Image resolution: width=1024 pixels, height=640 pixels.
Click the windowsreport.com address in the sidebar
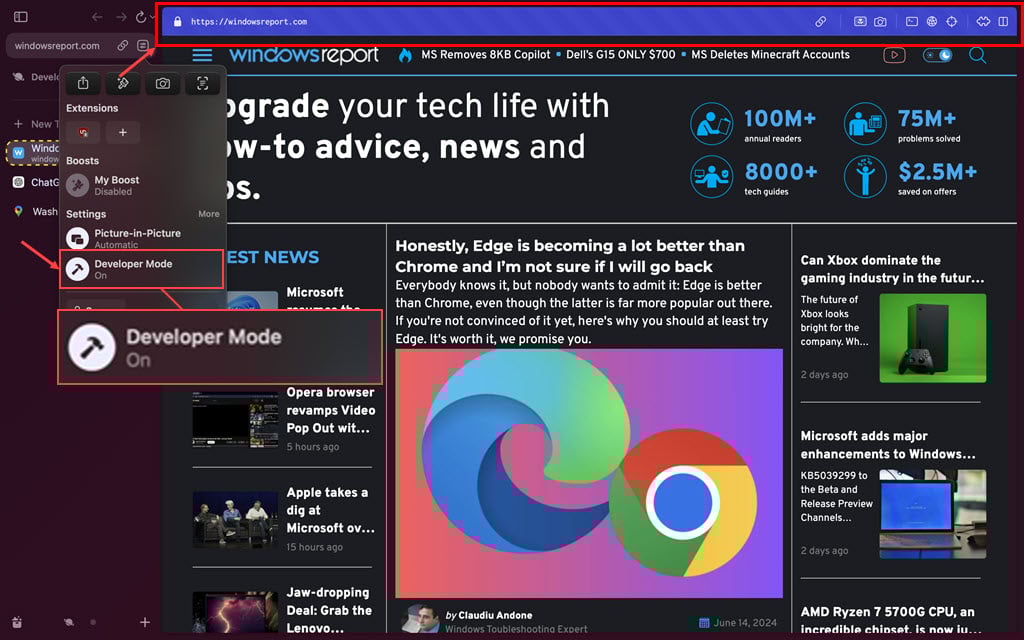pos(57,46)
